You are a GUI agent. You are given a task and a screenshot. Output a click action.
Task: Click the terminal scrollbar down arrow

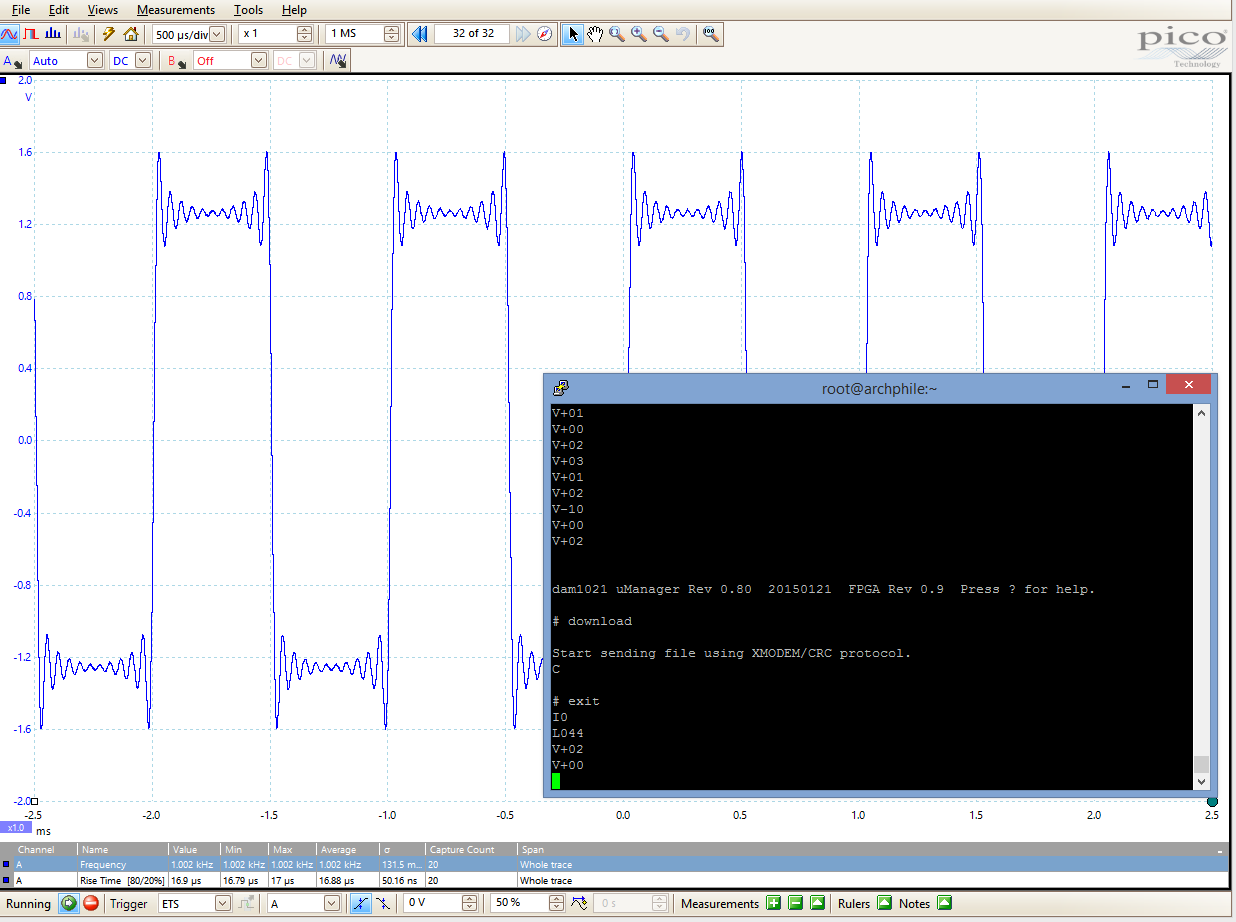1202,782
